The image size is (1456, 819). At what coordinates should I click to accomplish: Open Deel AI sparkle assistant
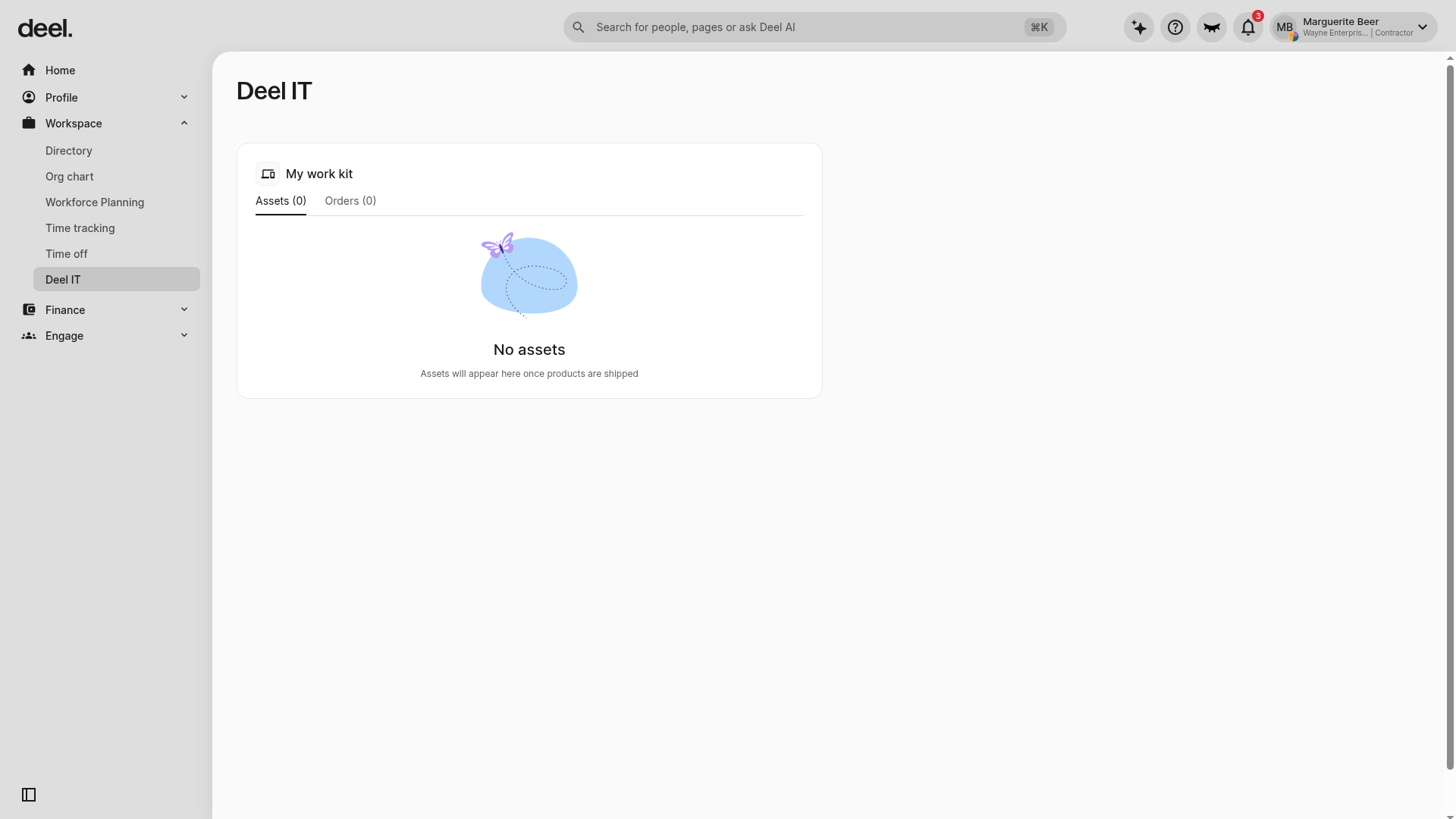click(x=1138, y=27)
